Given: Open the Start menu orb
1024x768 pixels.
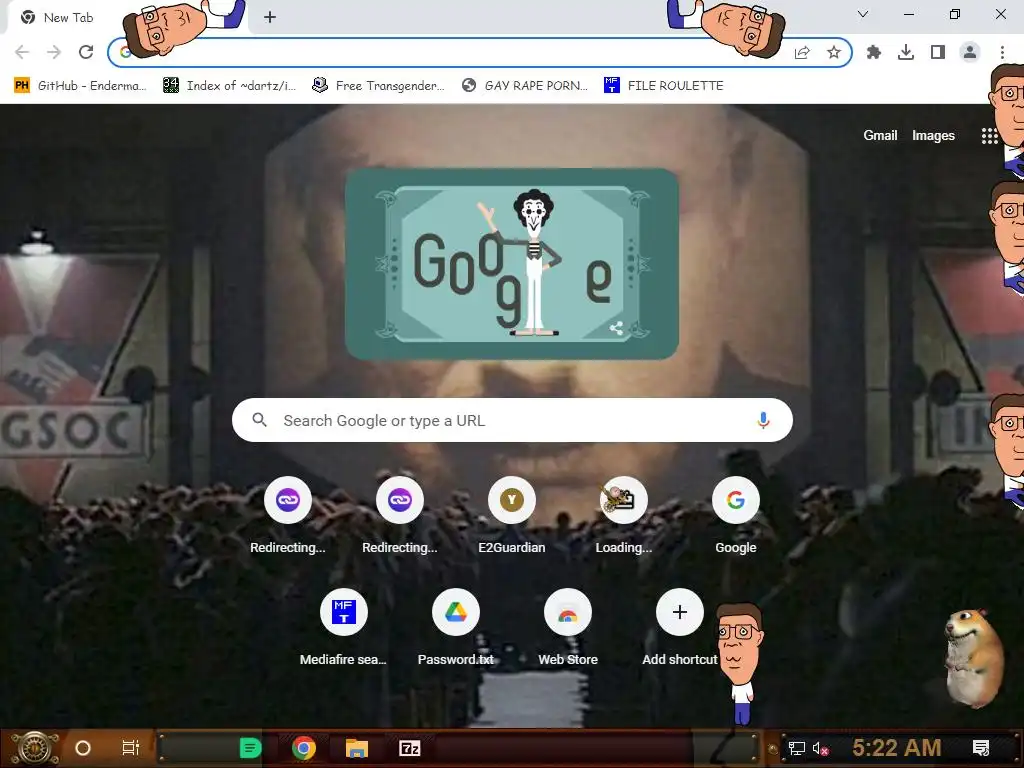Looking at the screenshot, I should [35, 748].
